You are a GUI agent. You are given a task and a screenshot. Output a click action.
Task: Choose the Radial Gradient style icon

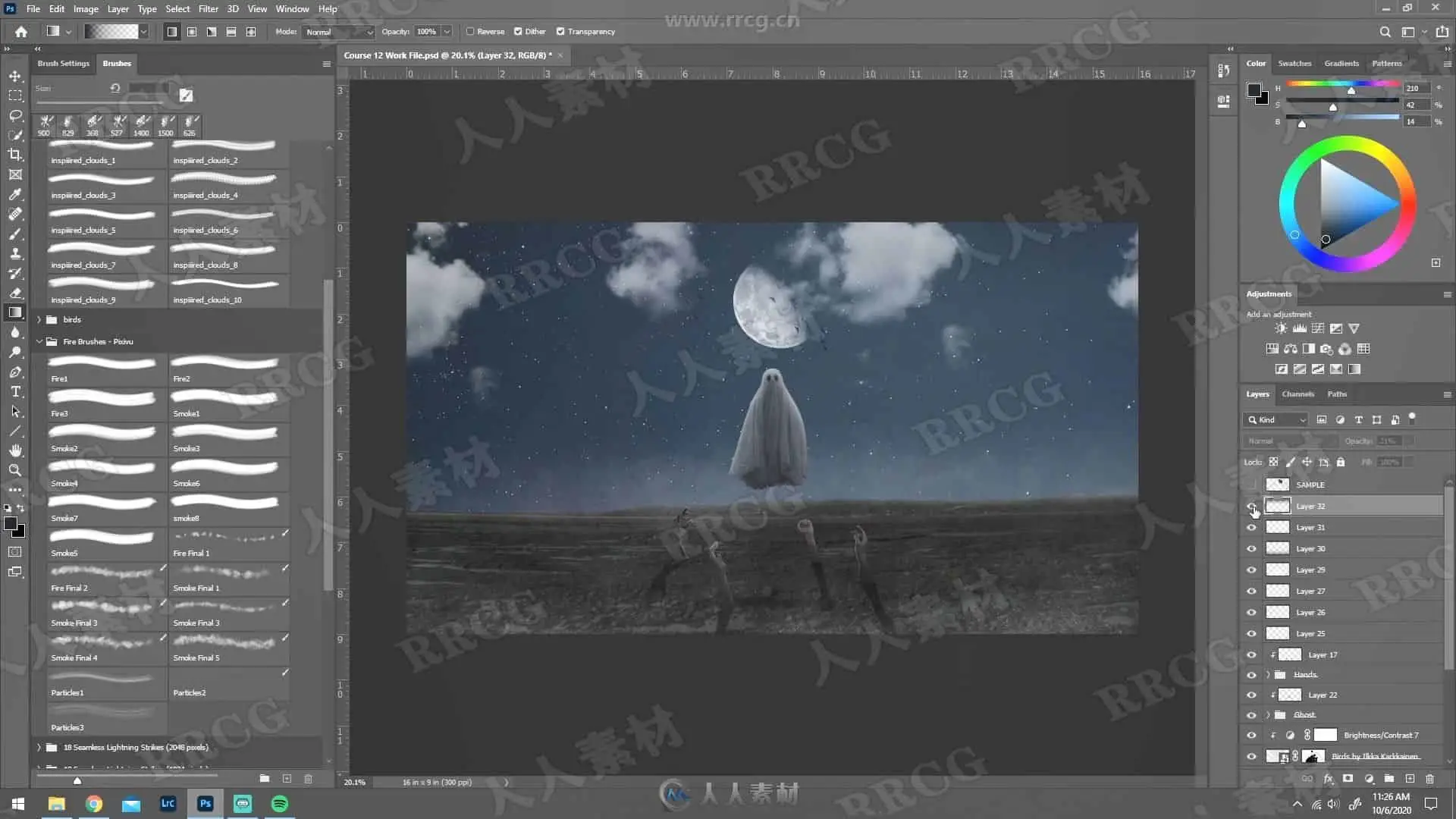192,32
